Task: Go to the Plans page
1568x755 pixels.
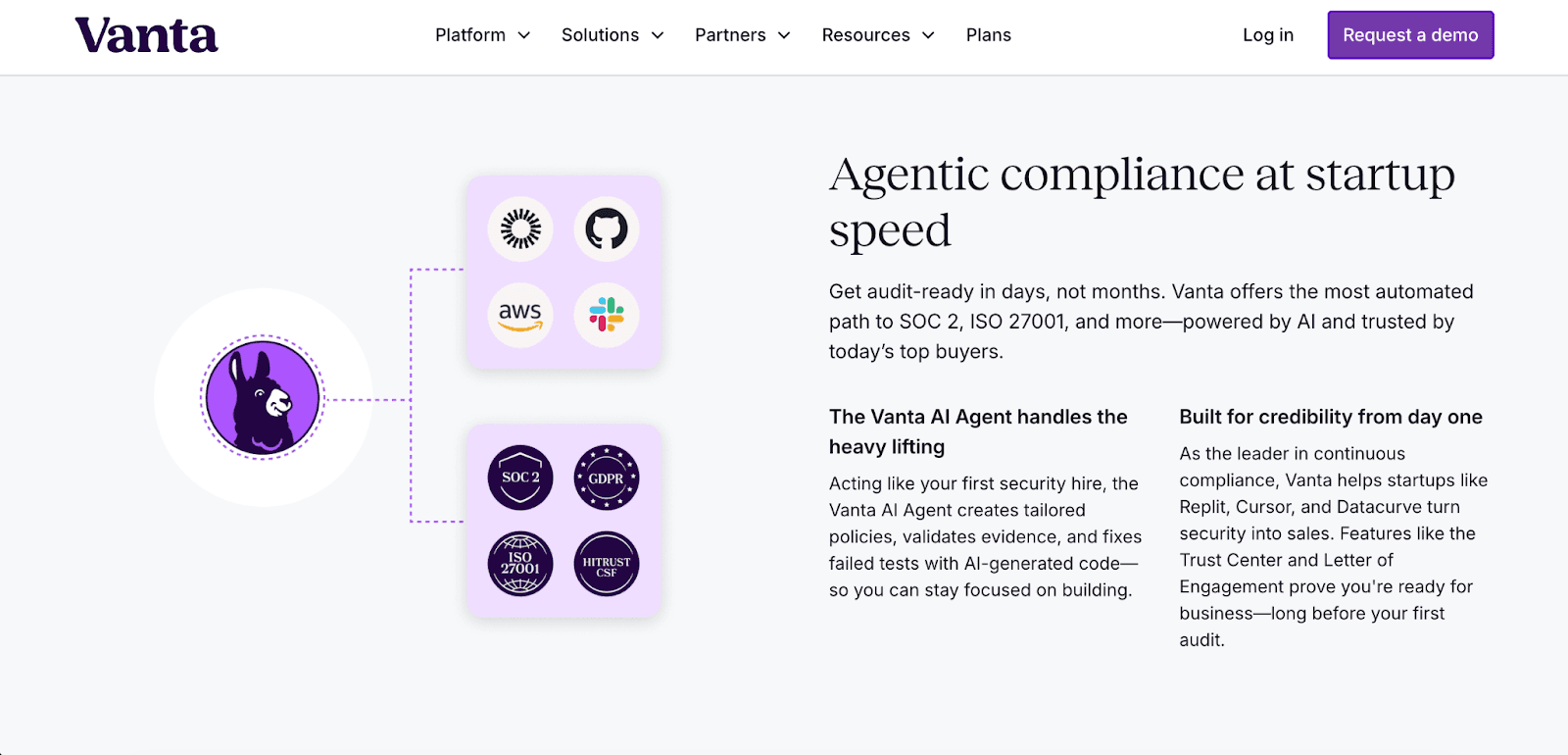Action: pyautogui.click(x=988, y=35)
